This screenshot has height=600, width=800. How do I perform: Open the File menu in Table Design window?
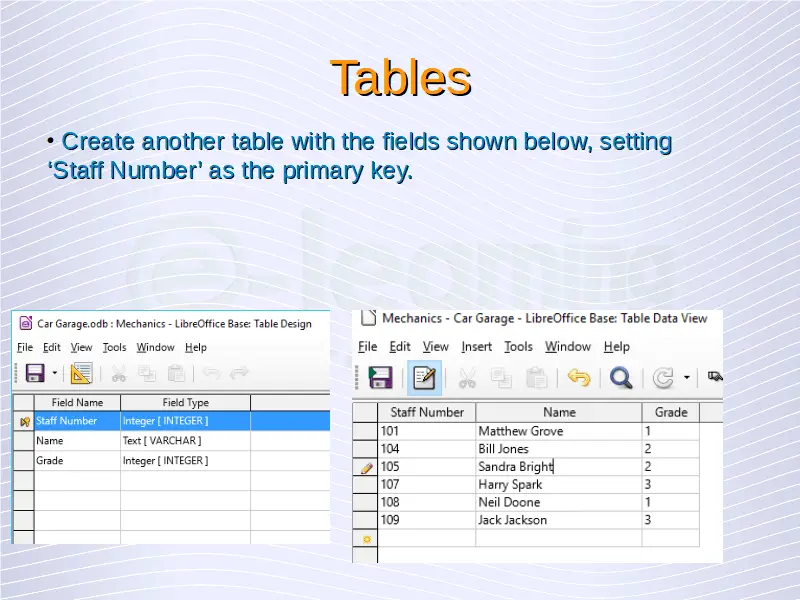(x=25, y=347)
